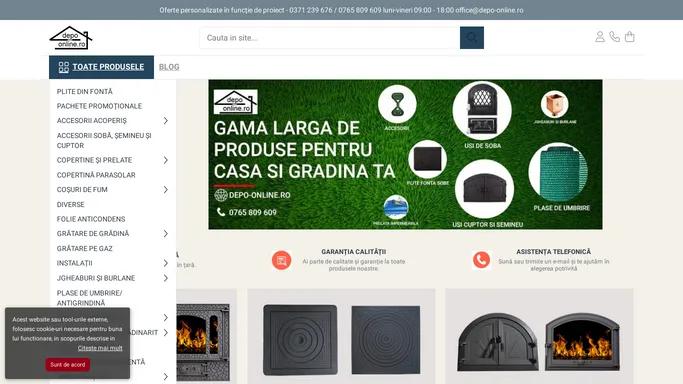Expand Instalații submenu arrow

click(166, 263)
